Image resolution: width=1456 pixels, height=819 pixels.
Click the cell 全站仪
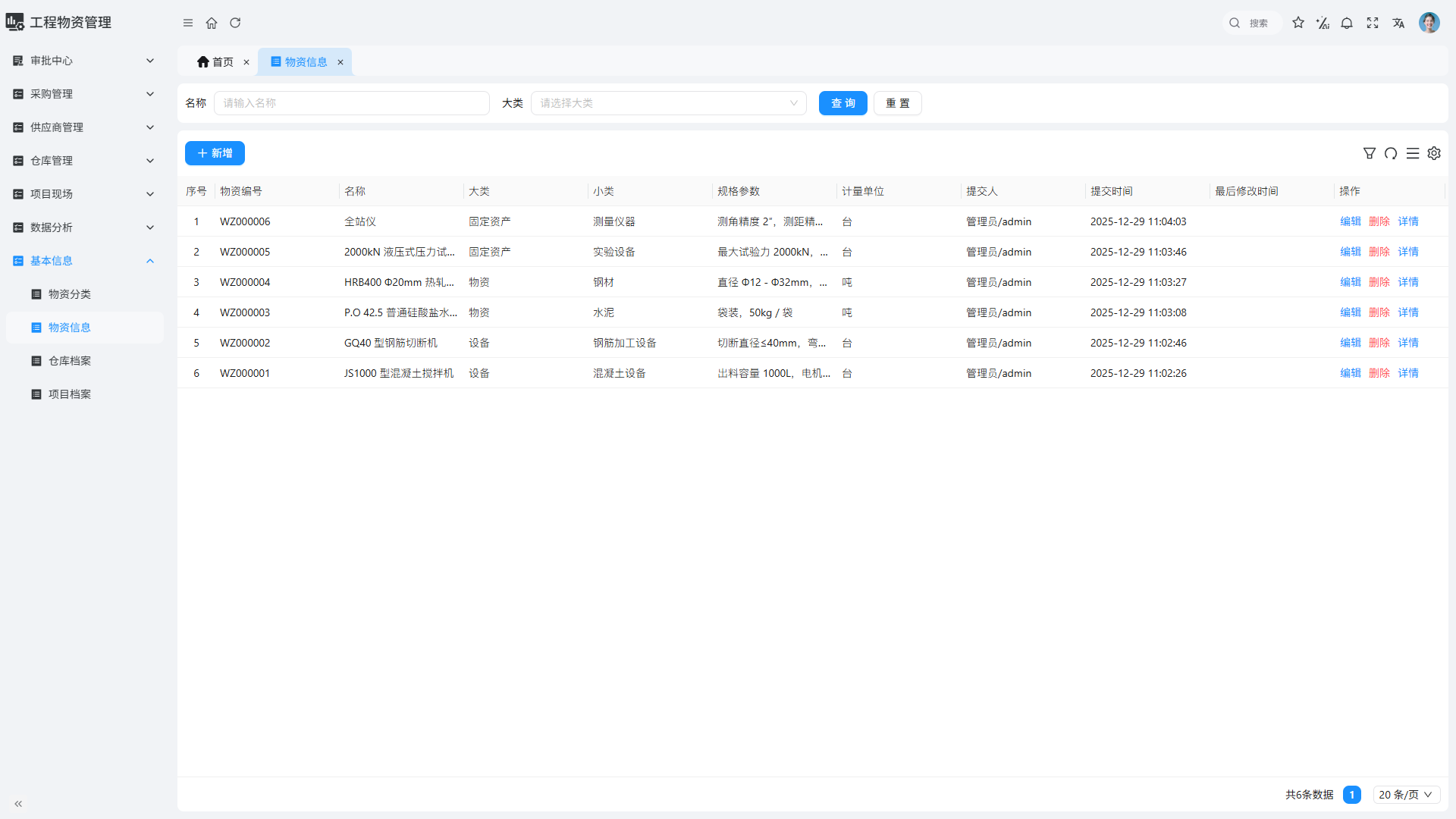360,221
